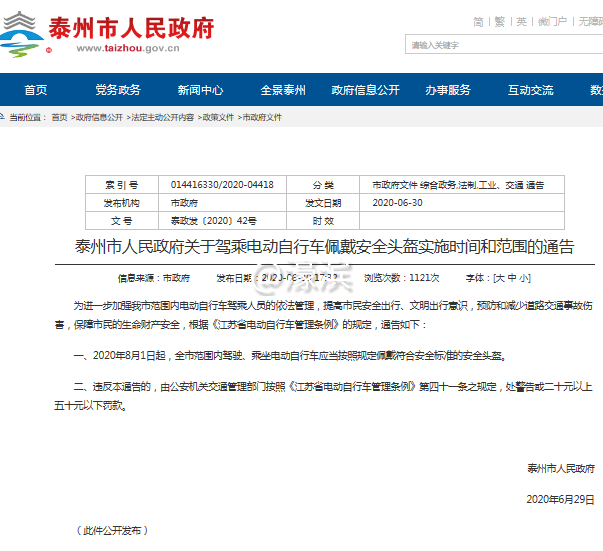Open the 首页 navigation tab
Image resolution: width=603 pixels, height=551 pixels.
[36, 90]
